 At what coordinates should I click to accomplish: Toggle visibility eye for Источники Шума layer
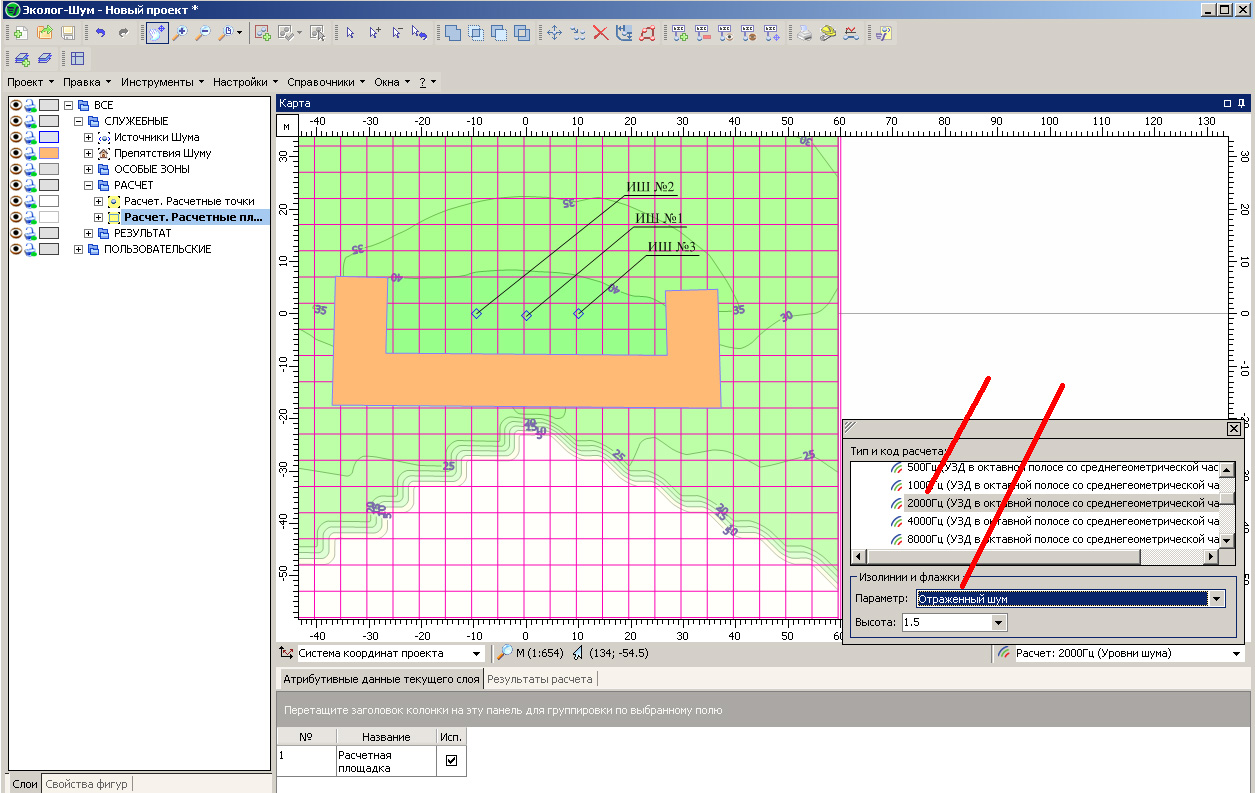(x=15, y=137)
